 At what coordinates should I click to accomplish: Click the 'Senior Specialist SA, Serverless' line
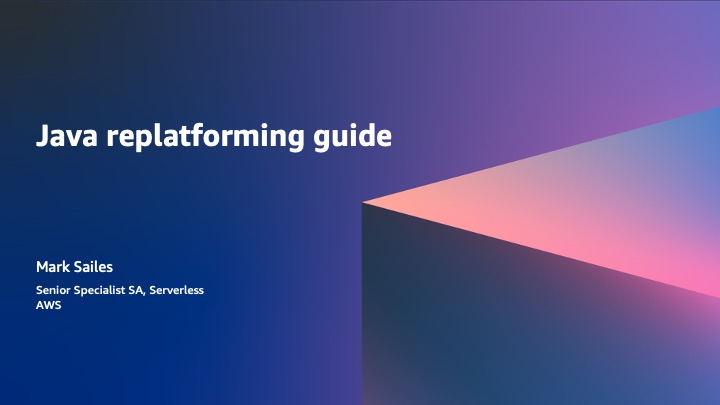(x=120, y=290)
